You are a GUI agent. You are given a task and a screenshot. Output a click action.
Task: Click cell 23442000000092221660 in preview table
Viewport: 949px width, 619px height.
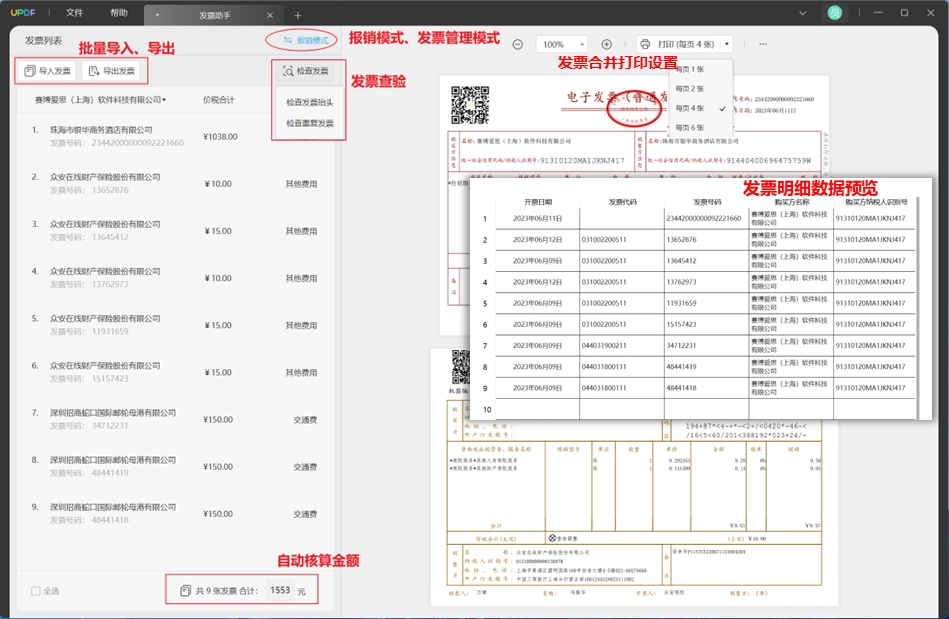pyautogui.click(x=704, y=218)
